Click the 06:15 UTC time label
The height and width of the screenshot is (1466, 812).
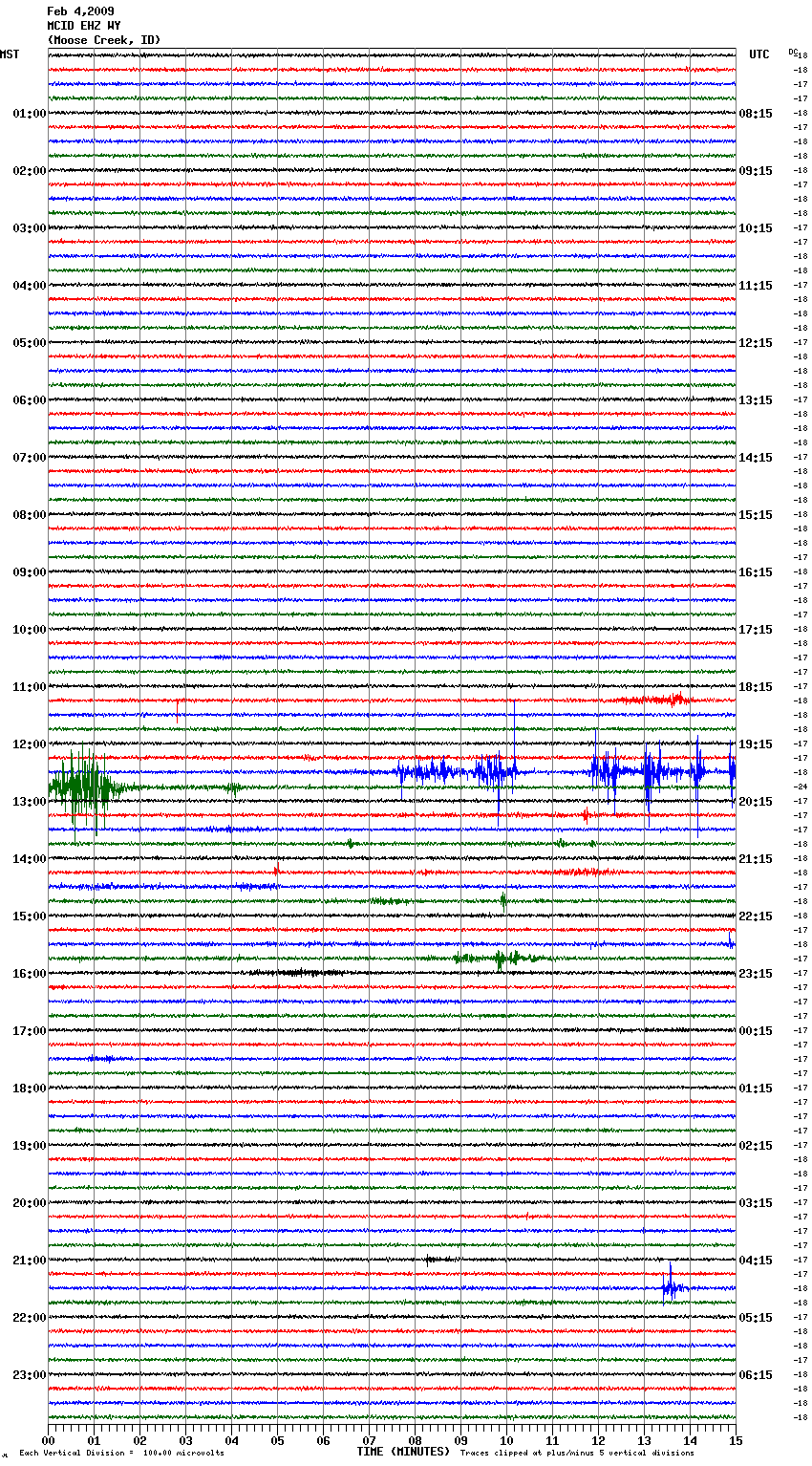756,1375
